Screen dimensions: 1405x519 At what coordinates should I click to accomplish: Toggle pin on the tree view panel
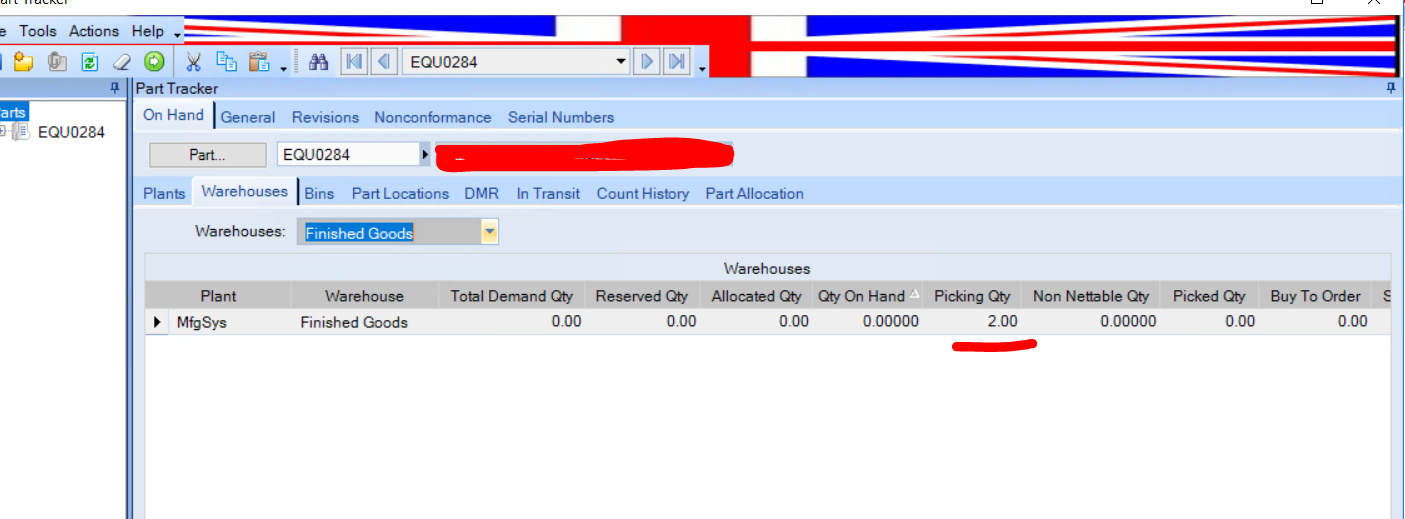click(114, 88)
